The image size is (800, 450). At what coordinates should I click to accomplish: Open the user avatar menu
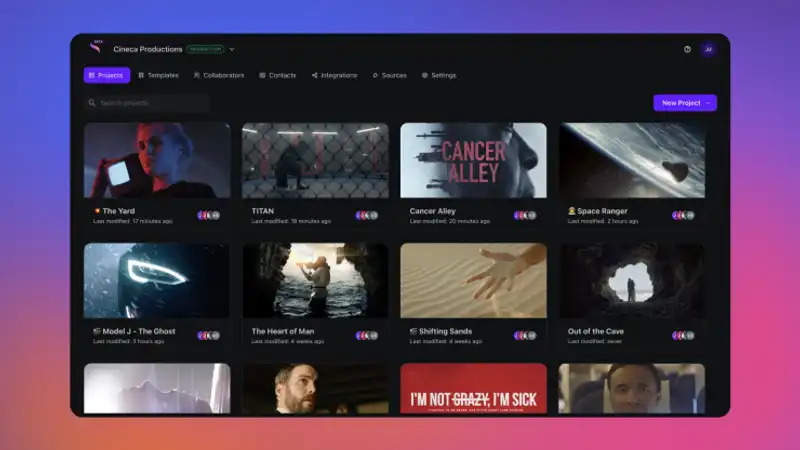tap(708, 49)
